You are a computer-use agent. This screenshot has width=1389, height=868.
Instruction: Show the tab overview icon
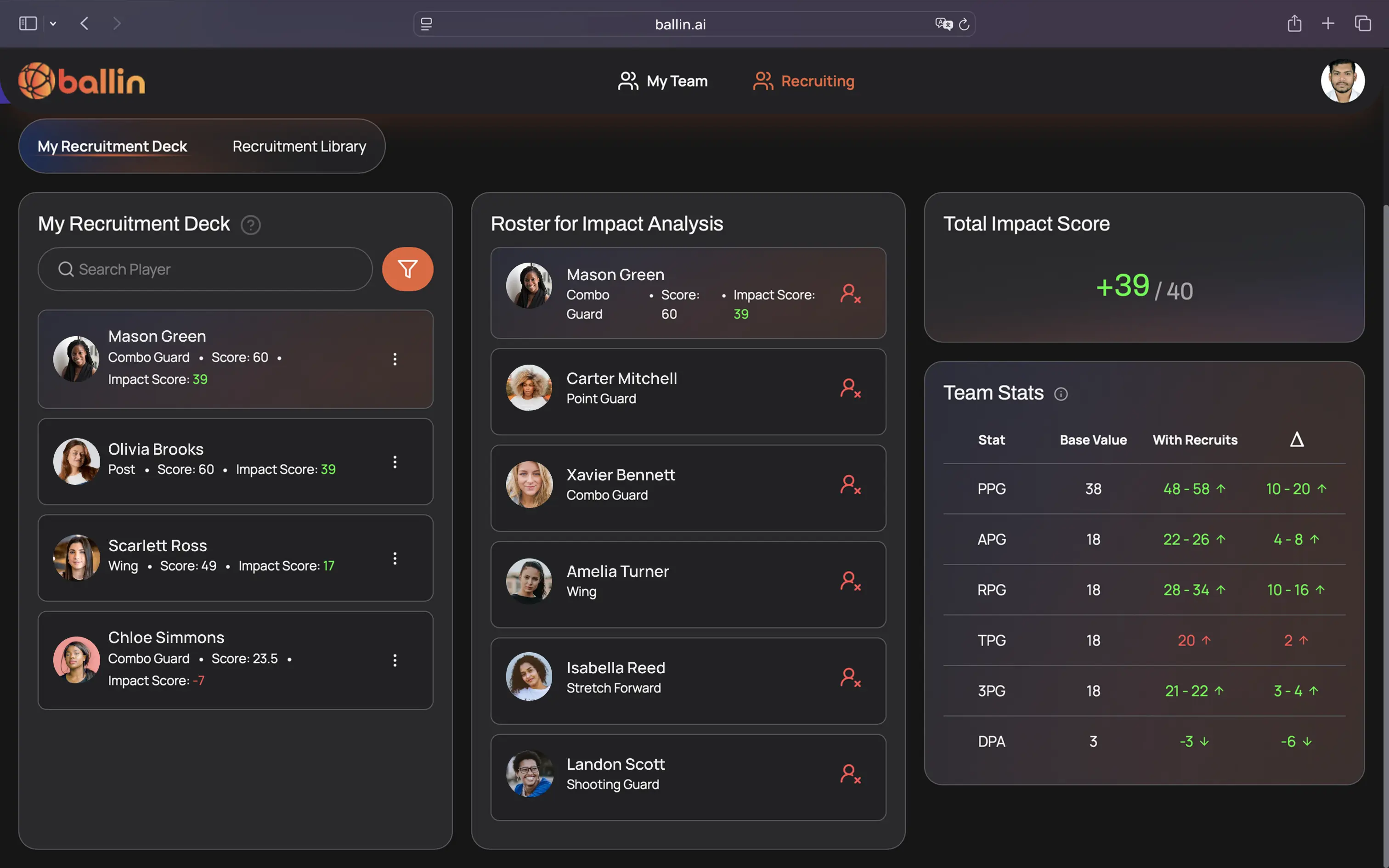1363,23
